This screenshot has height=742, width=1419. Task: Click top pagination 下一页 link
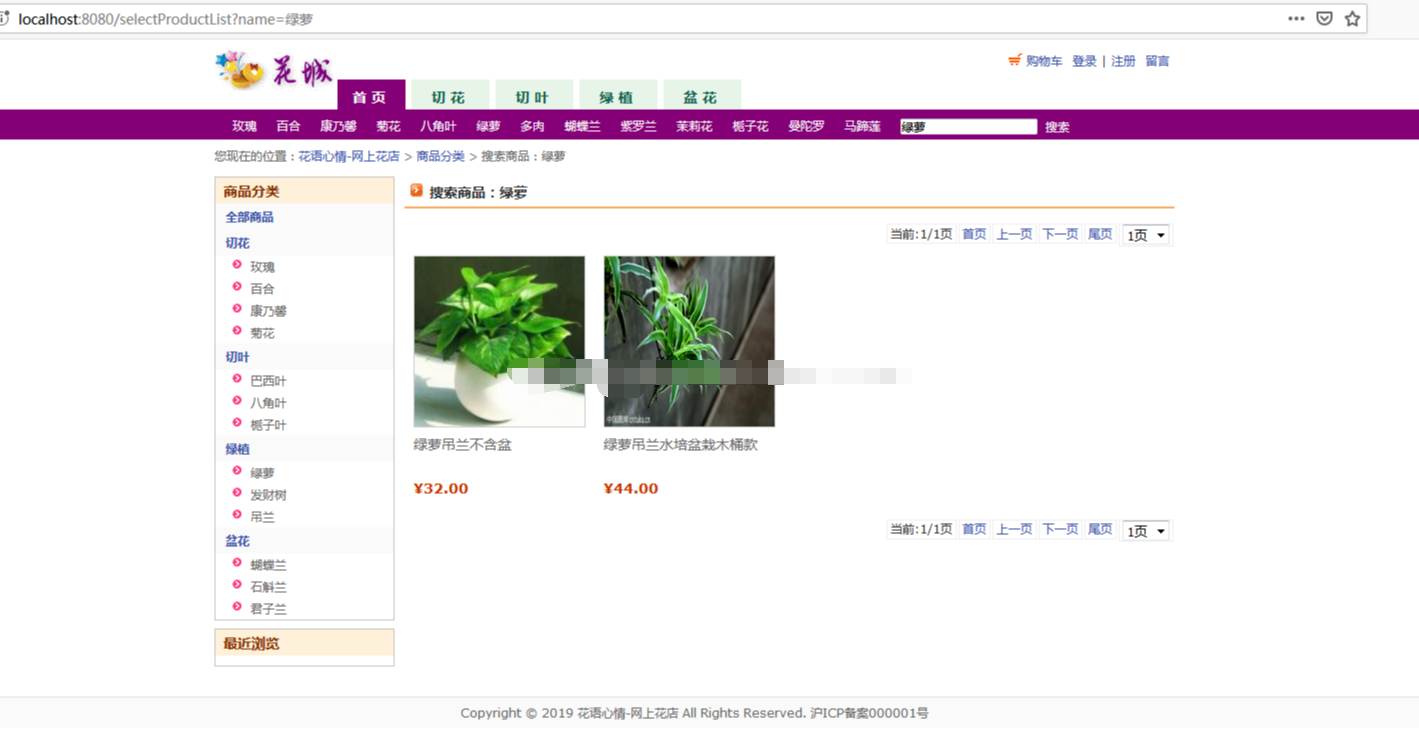click(x=1060, y=234)
